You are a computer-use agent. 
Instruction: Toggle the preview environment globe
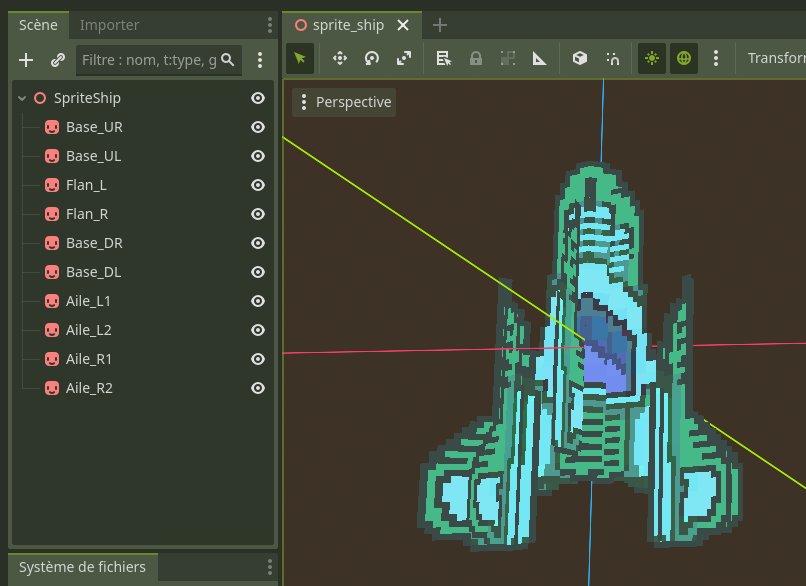pyautogui.click(x=684, y=58)
